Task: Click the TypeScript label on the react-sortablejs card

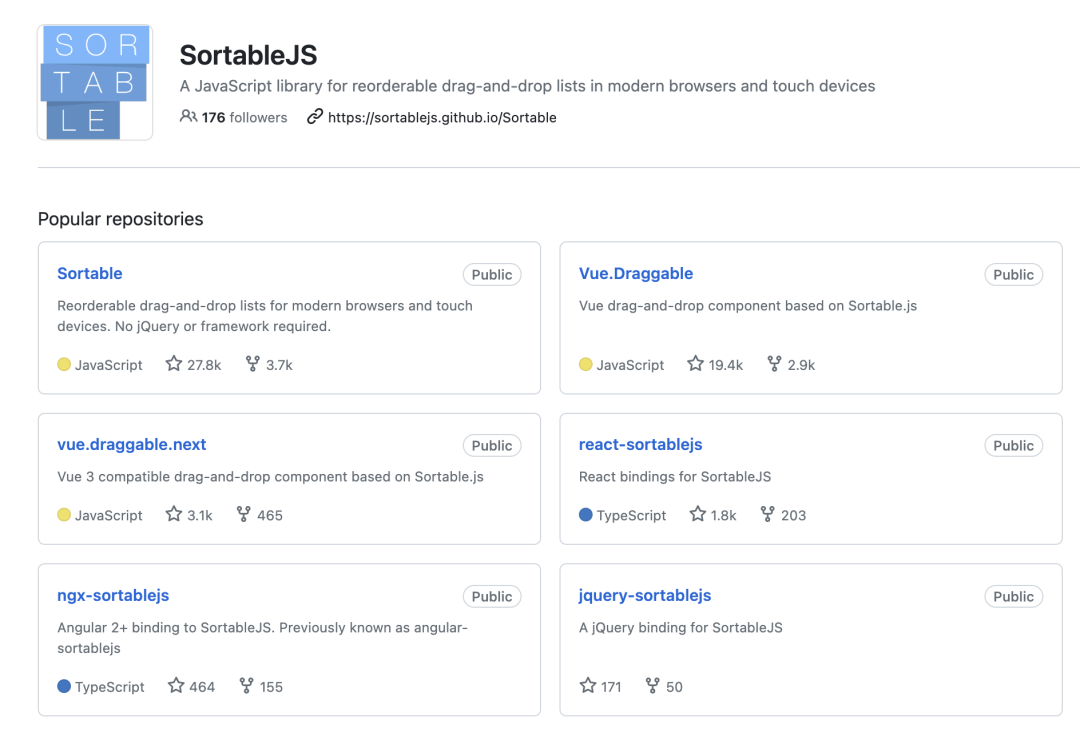Action: (632, 515)
